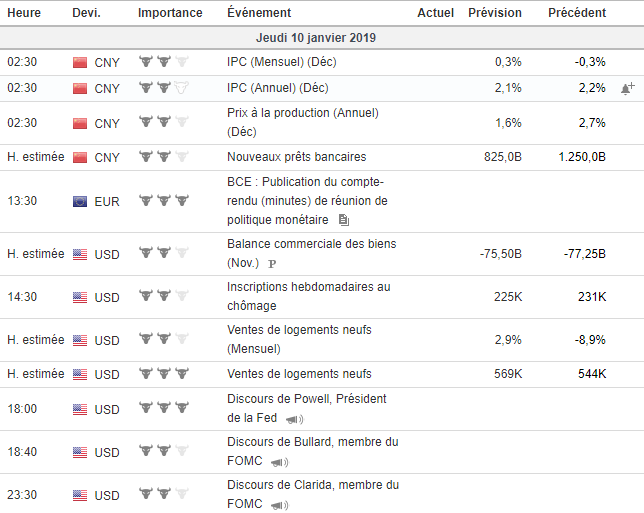Click the speaker icon for Clarida's speech
Viewport: 644px width, 513px height.
coord(279,504)
